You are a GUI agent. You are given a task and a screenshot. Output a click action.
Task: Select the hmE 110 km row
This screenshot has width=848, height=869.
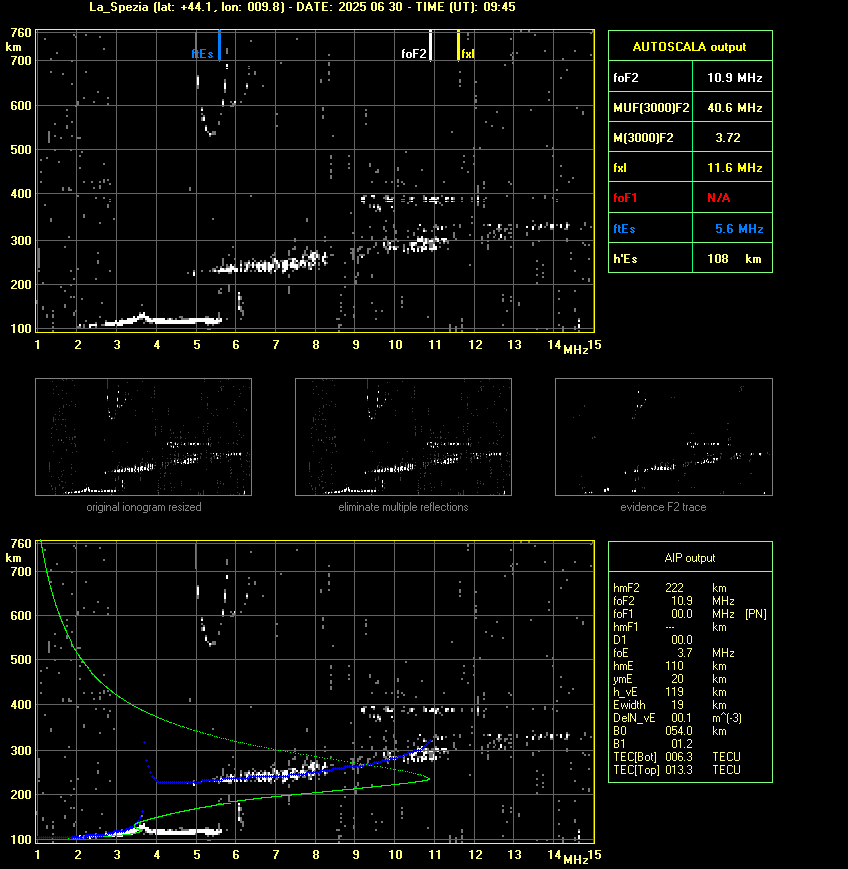(x=670, y=666)
